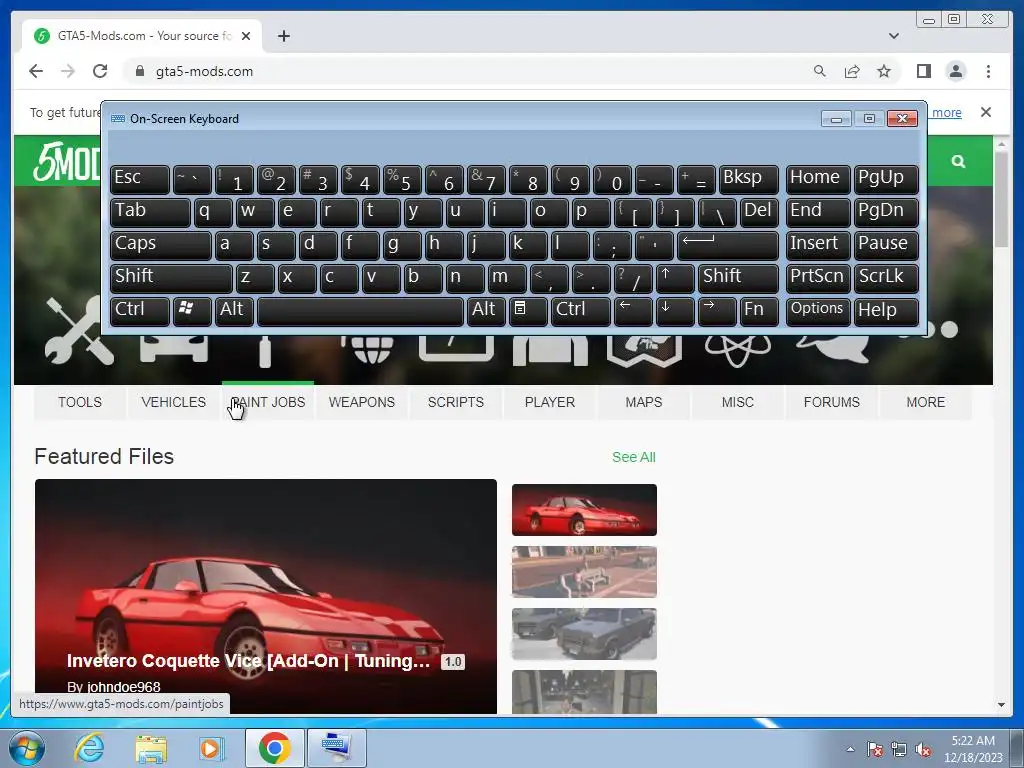The height and width of the screenshot is (768, 1024).
Task: Open the zoom magnifier in the address bar
Action: 820,71
